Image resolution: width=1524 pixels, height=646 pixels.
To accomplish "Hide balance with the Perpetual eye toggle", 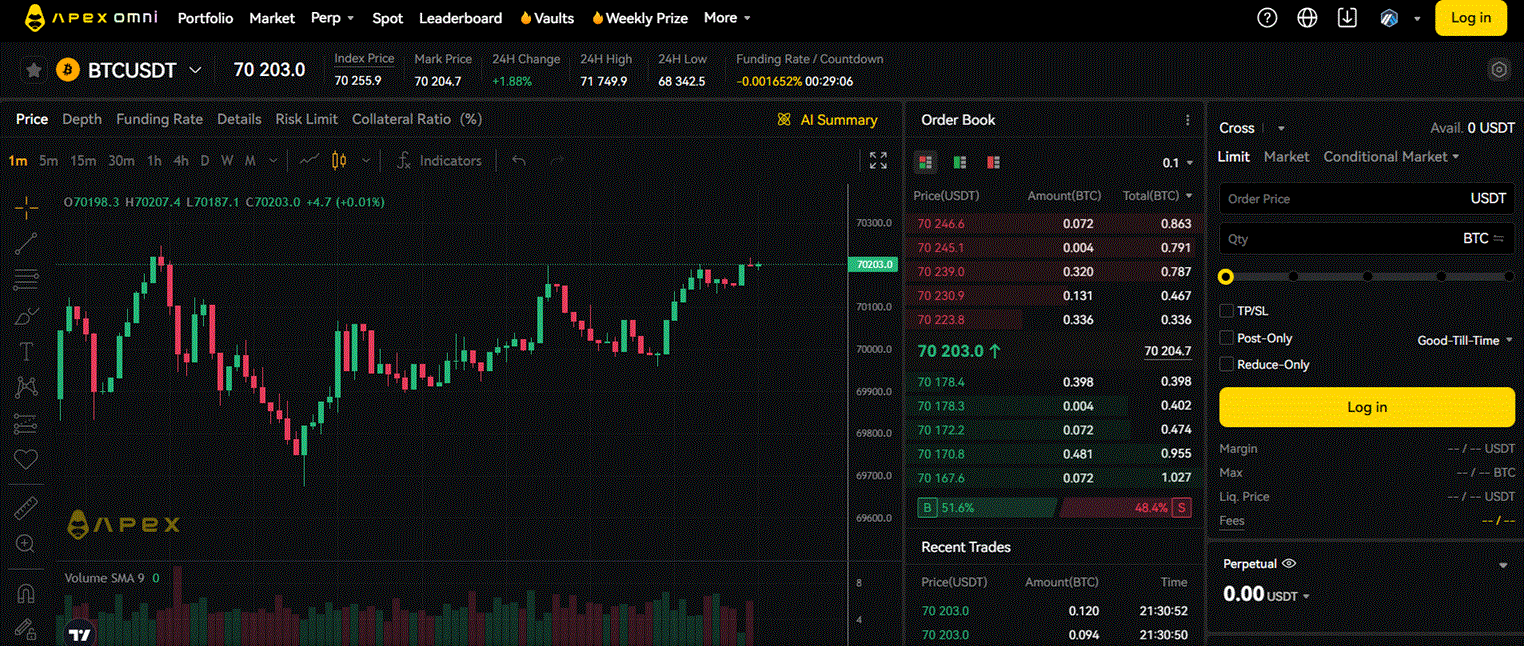I will (1288, 563).
